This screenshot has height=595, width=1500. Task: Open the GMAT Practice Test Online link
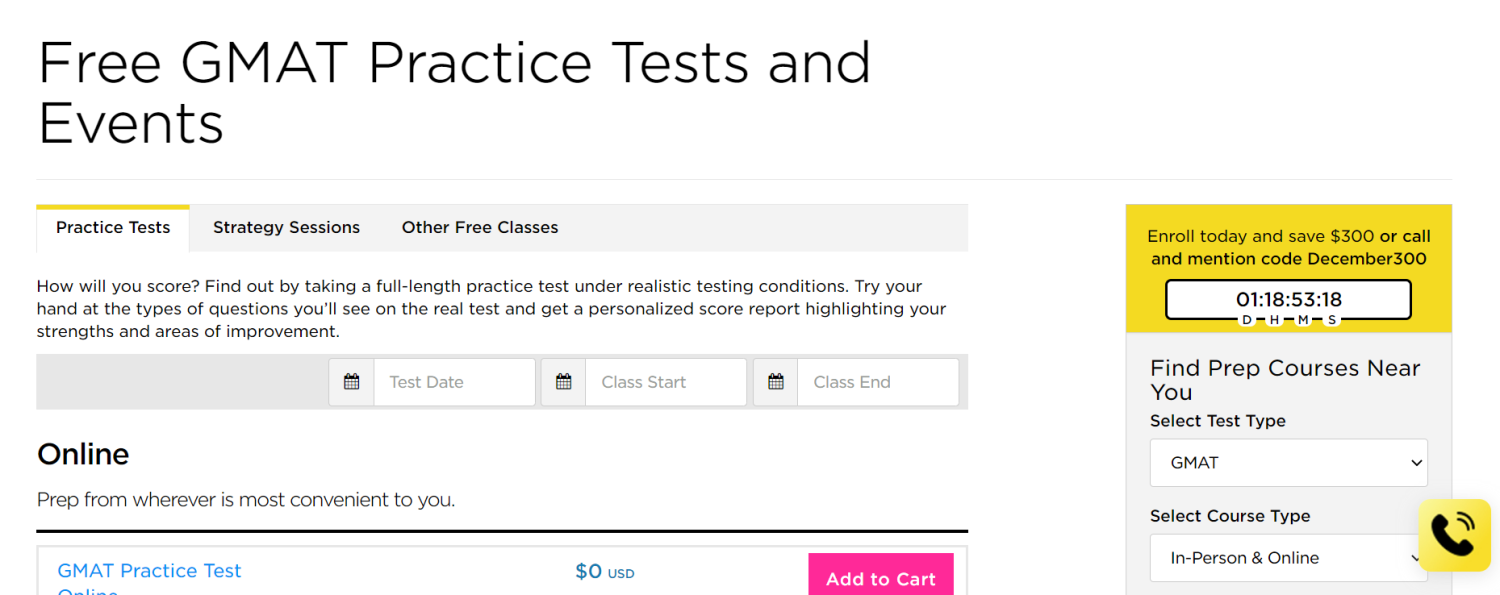(x=150, y=572)
